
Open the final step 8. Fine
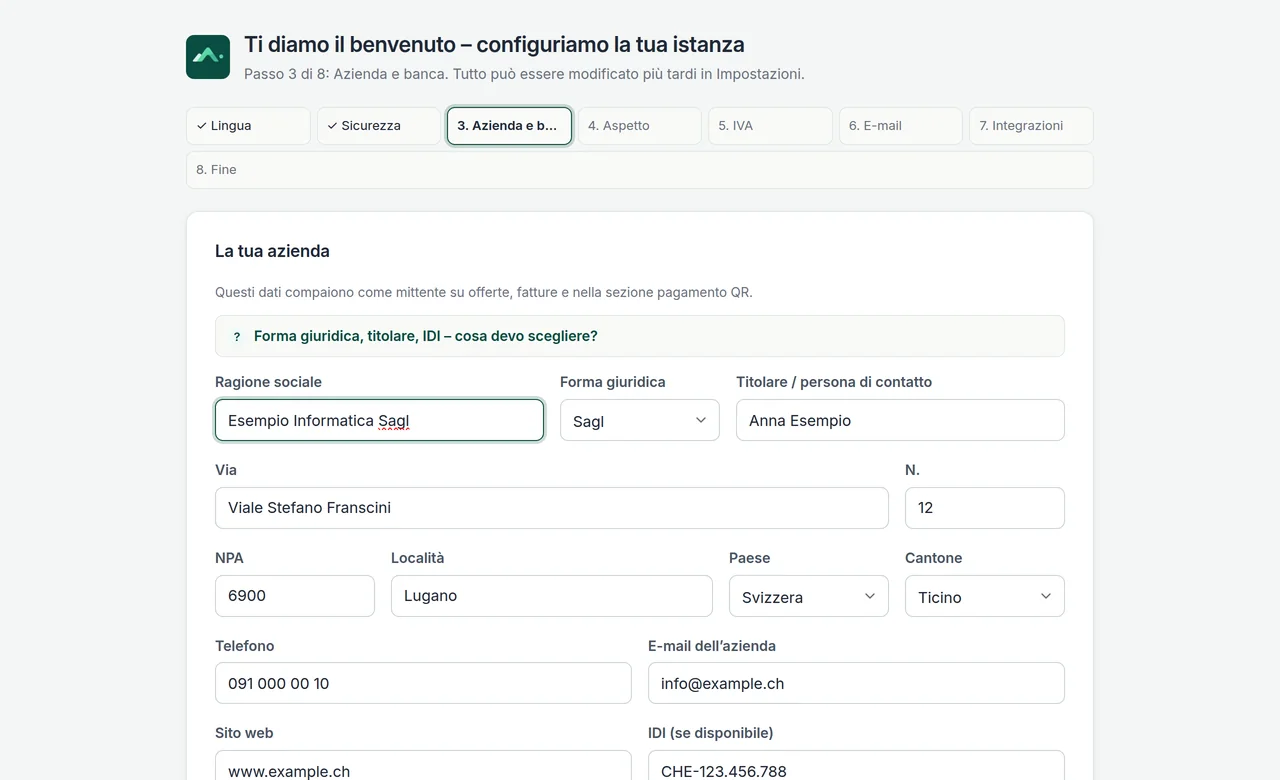tap(640, 170)
